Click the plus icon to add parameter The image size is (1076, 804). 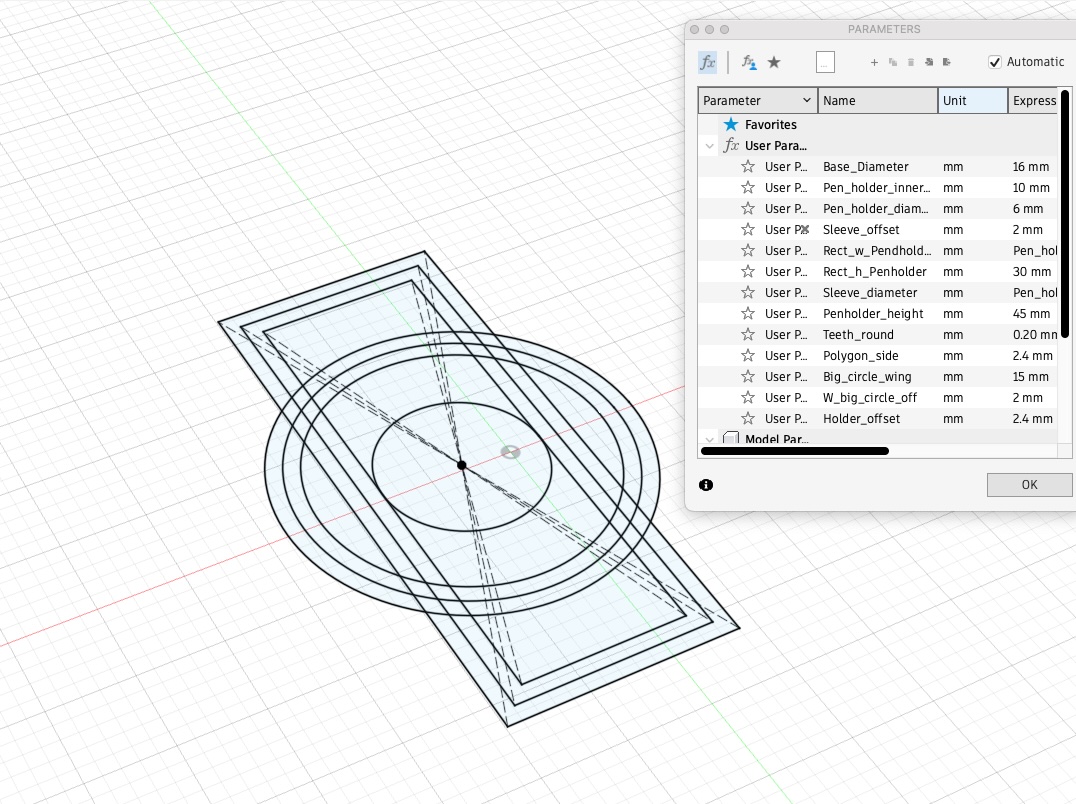[874, 62]
